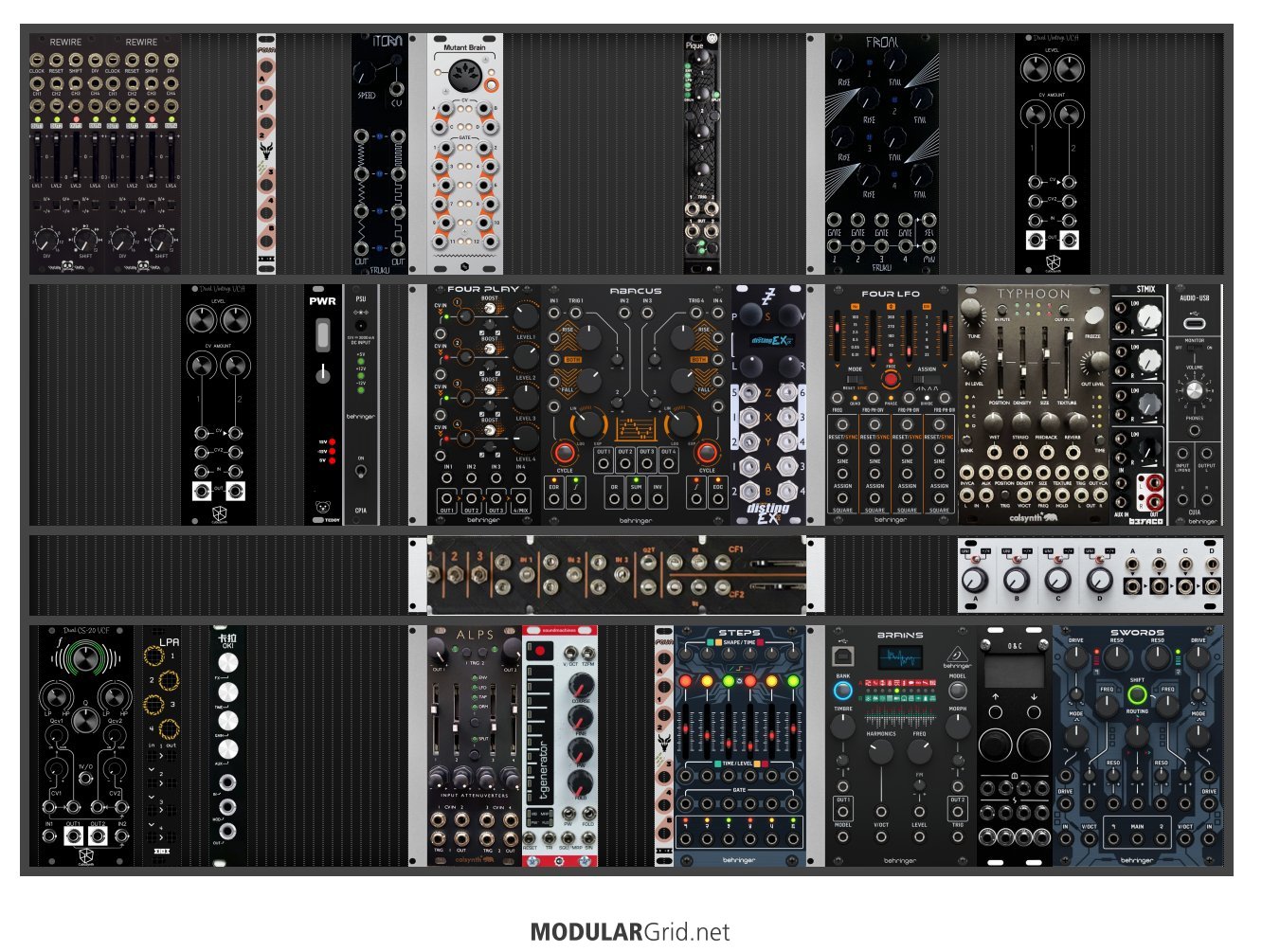Image resolution: width=1262 pixels, height=952 pixels.
Task: Click the goat logo on pink module beside Steps
Action: [663, 741]
